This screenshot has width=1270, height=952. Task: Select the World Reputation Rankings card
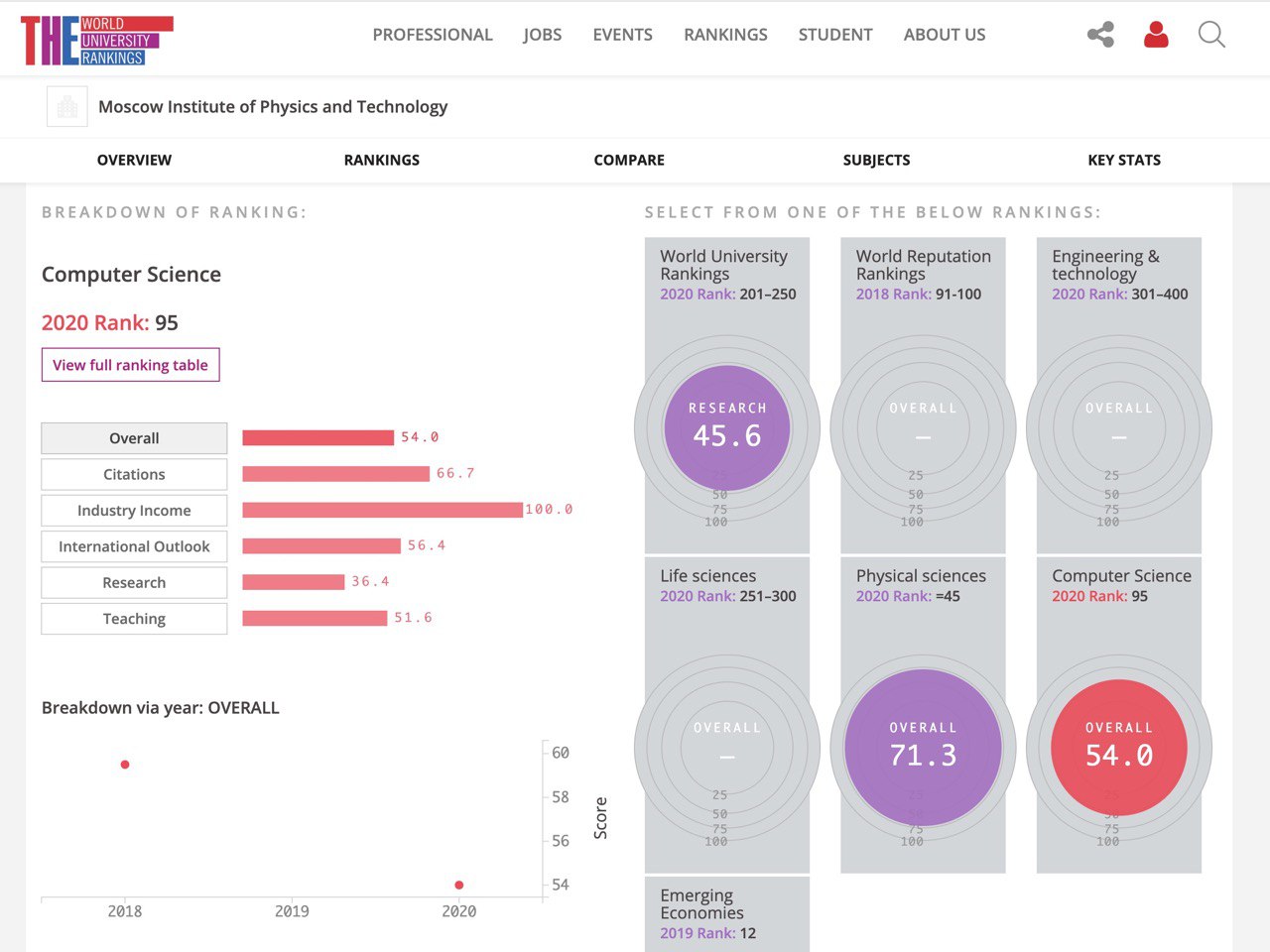coord(923,395)
